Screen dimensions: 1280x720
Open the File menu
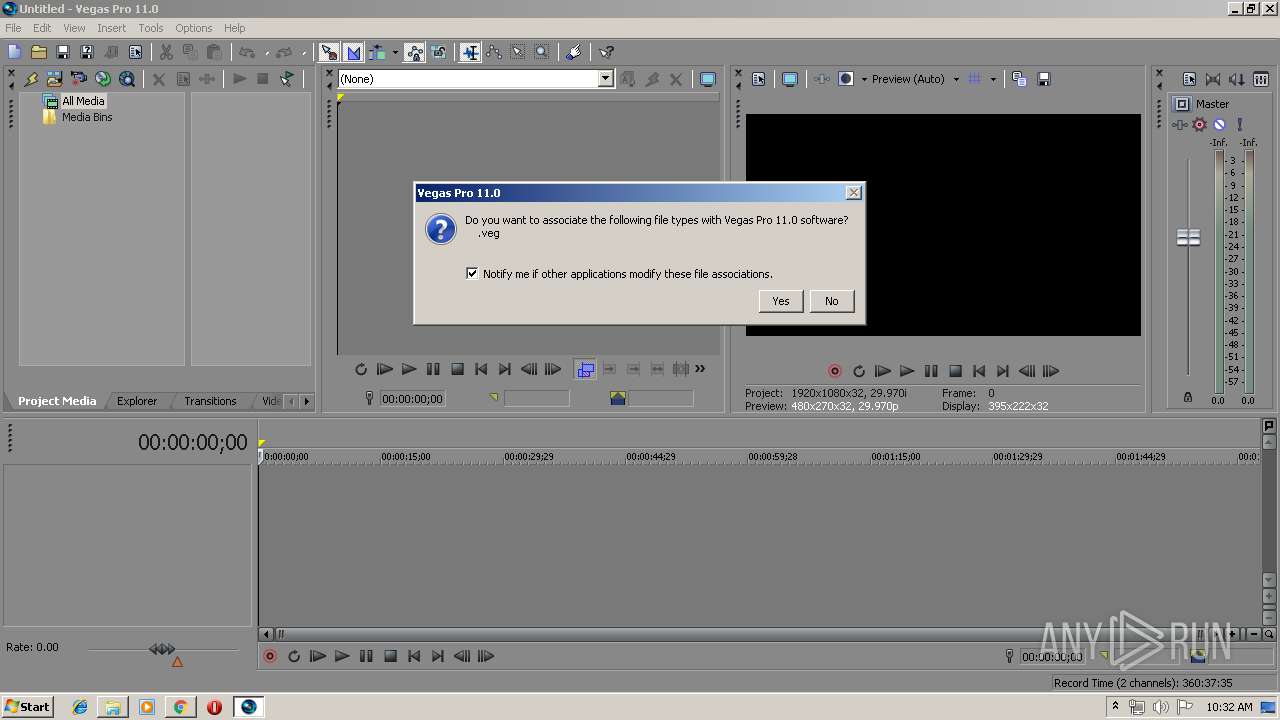13,28
